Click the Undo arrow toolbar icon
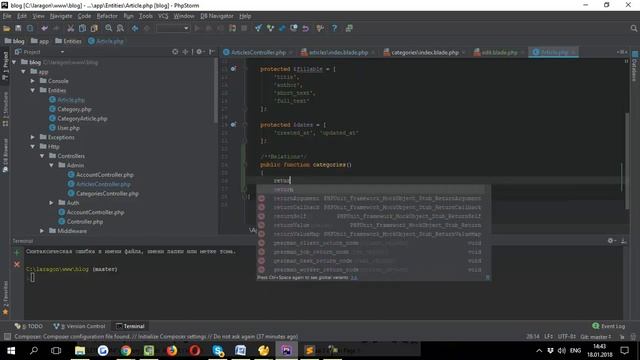The image size is (640, 360). [x=44, y=28]
